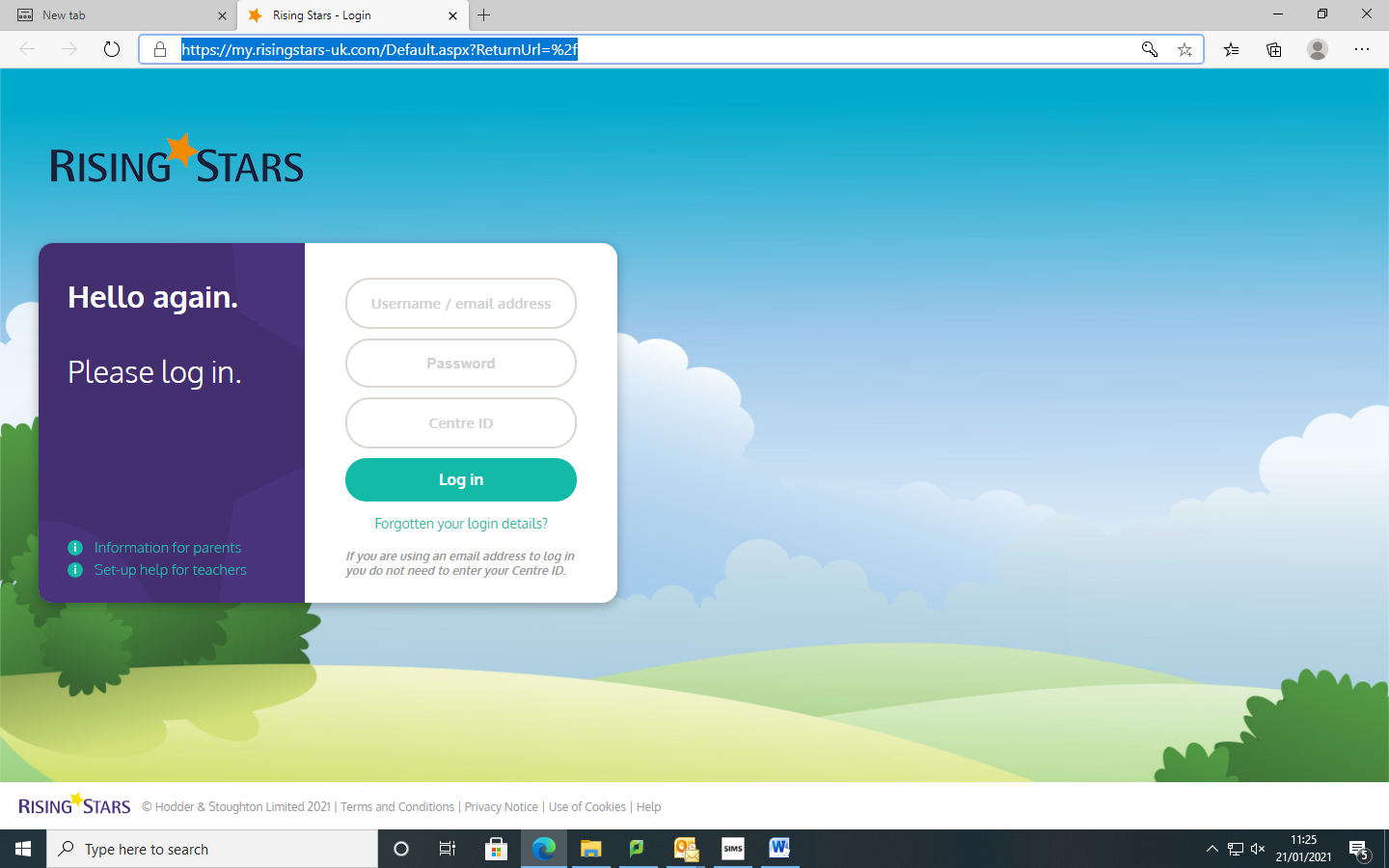Click the Rising Stars header logo
Screen dimensions: 1389x868
click(177, 160)
